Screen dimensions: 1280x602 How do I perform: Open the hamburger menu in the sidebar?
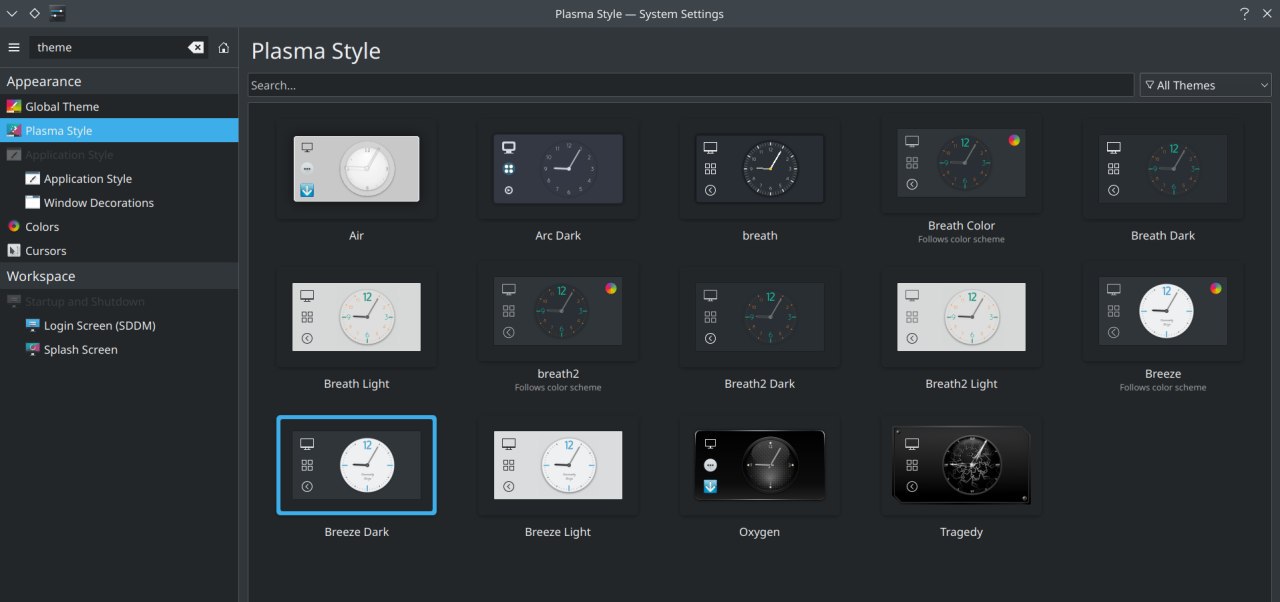click(x=14, y=47)
